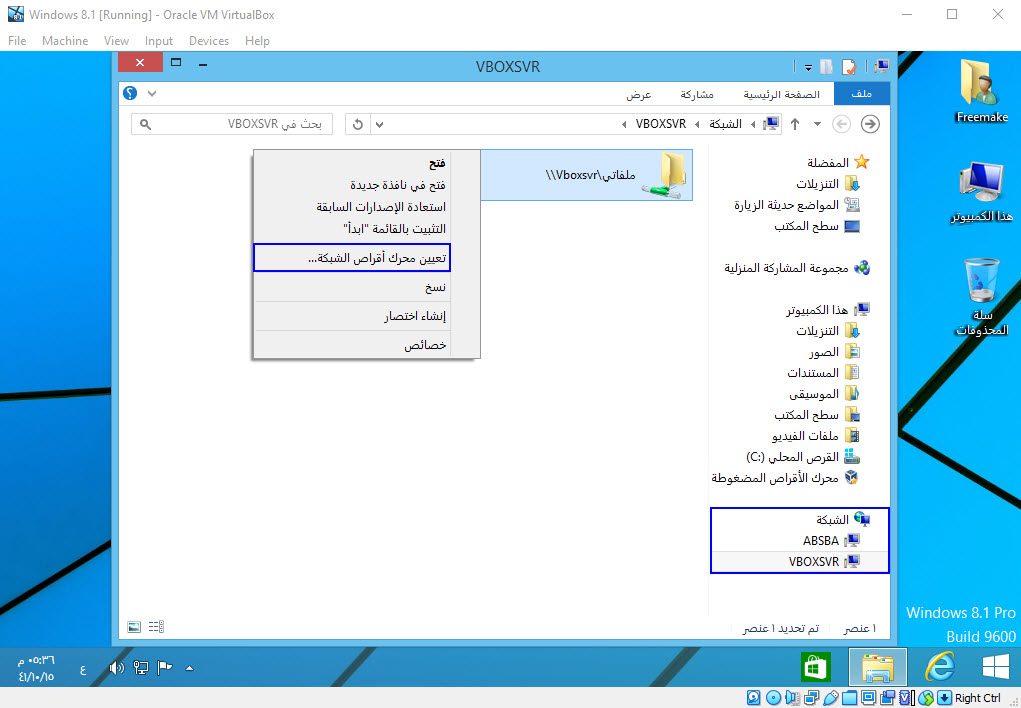Open the VirtualBox Machine menu

[65, 40]
